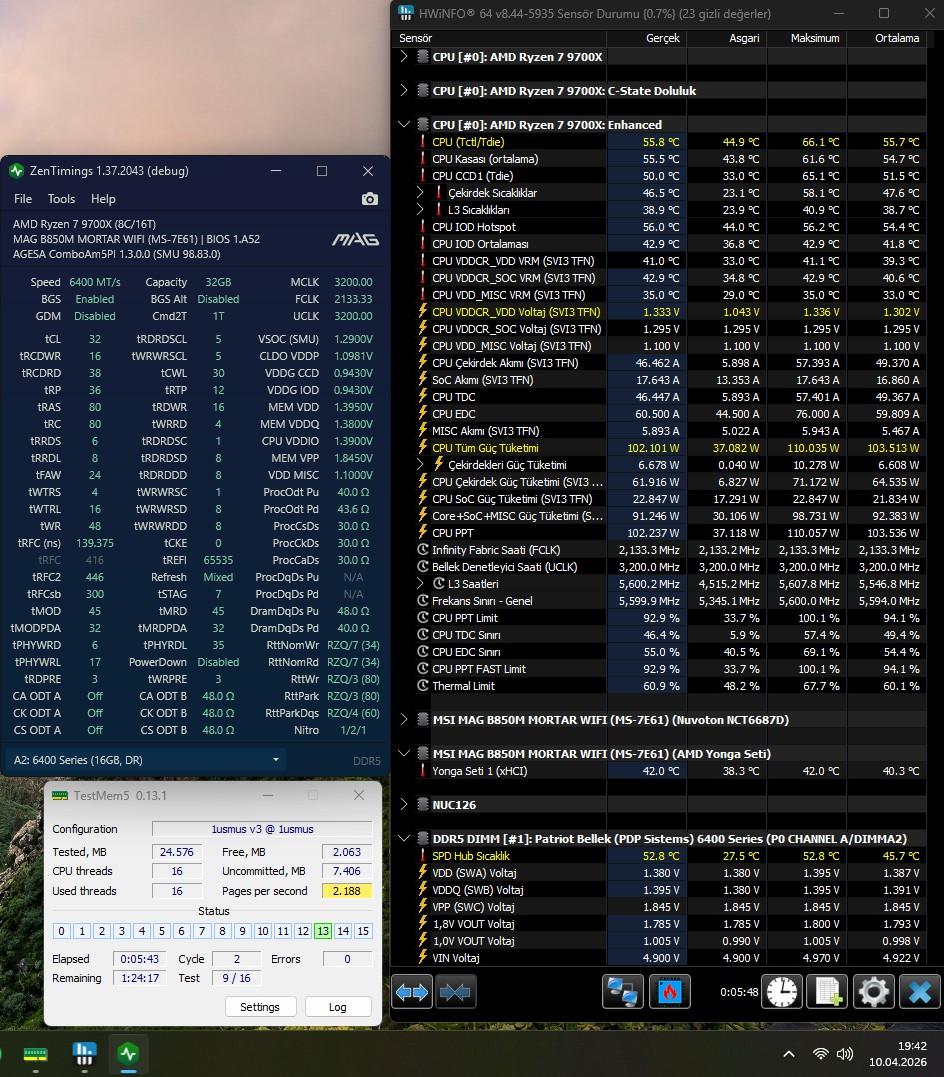The height and width of the screenshot is (1077, 944).
Task: Click Ortalama column header
Action: pyautogui.click(x=887, y=38)
